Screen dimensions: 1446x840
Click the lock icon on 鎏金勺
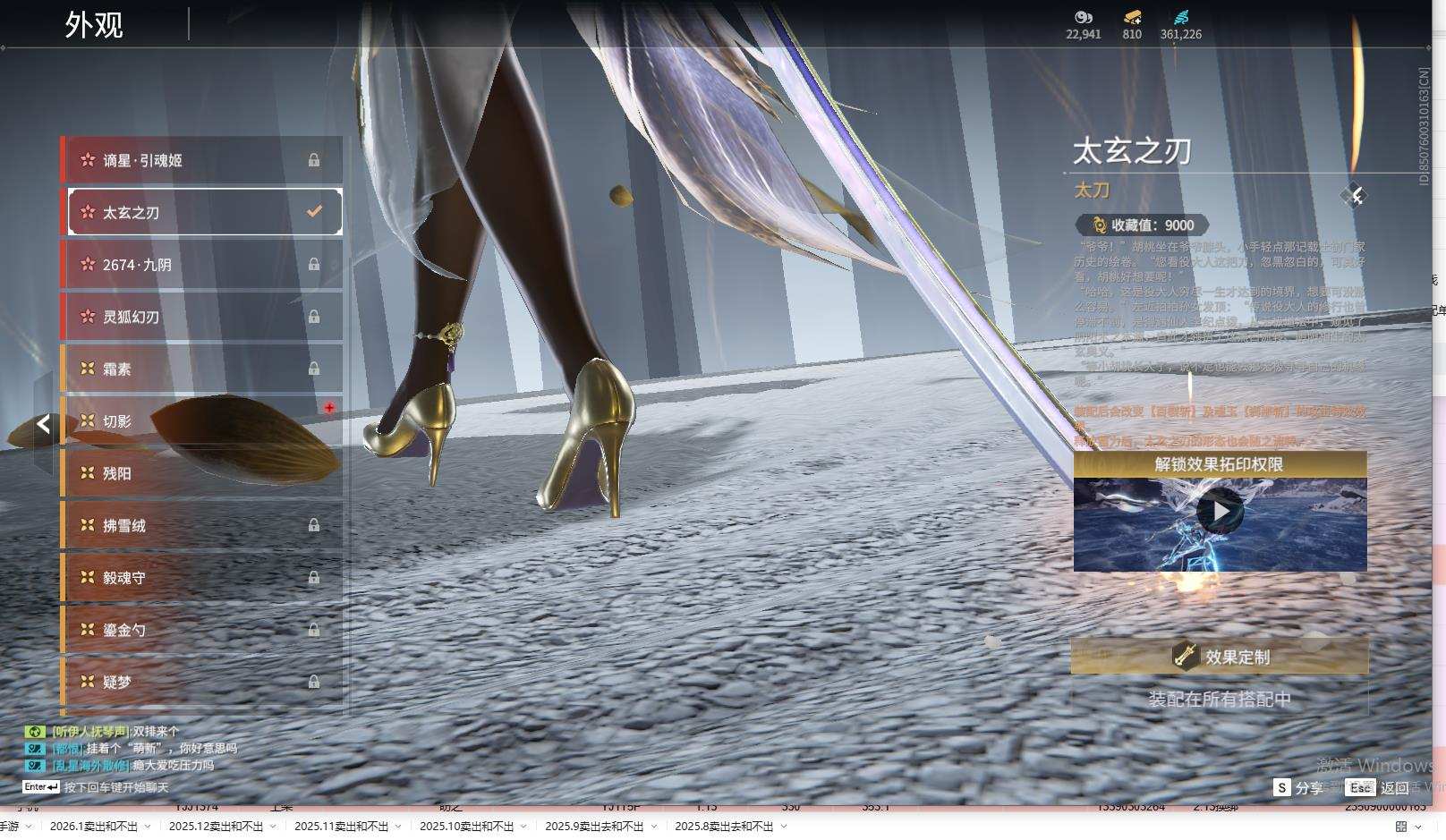coord(314,630)
